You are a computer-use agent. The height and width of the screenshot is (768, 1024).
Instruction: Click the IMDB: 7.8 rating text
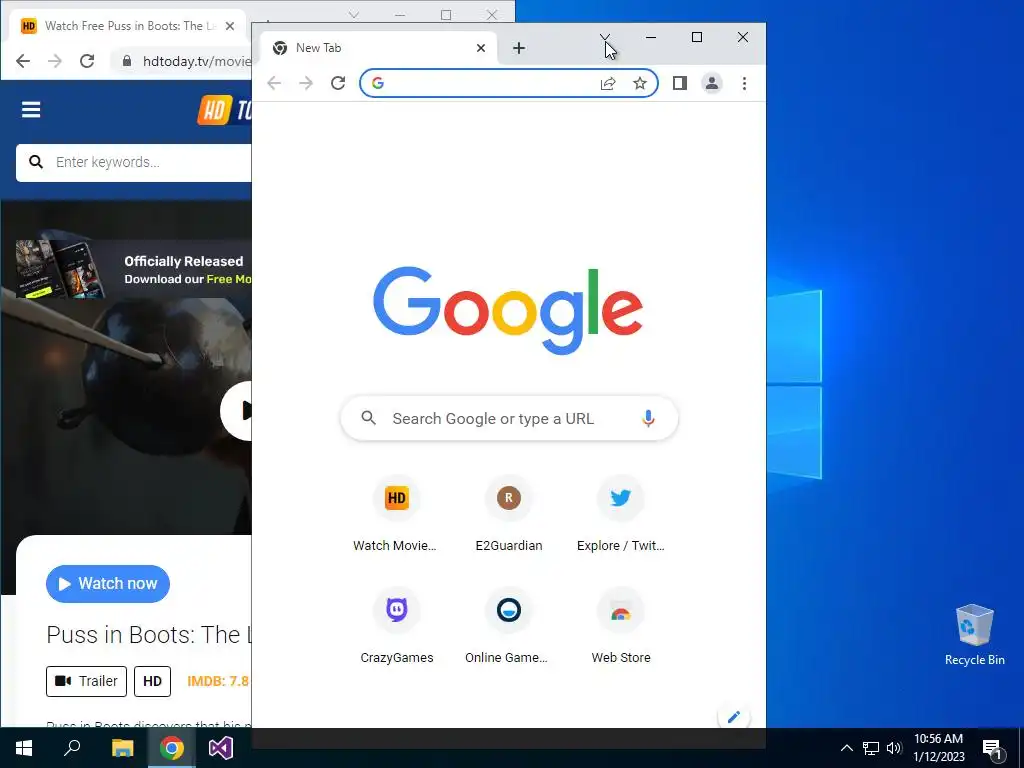[218, 681]
